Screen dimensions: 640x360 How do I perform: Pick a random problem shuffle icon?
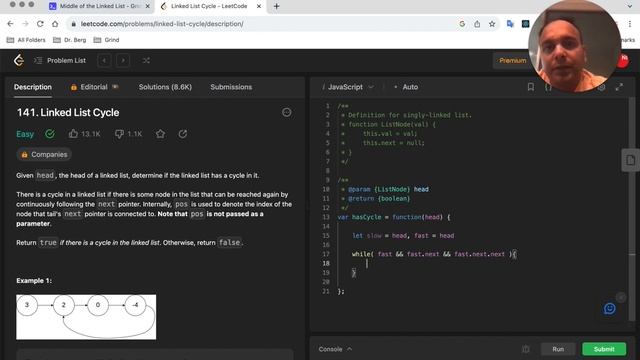pyautogui.click(x=146, y=60)
